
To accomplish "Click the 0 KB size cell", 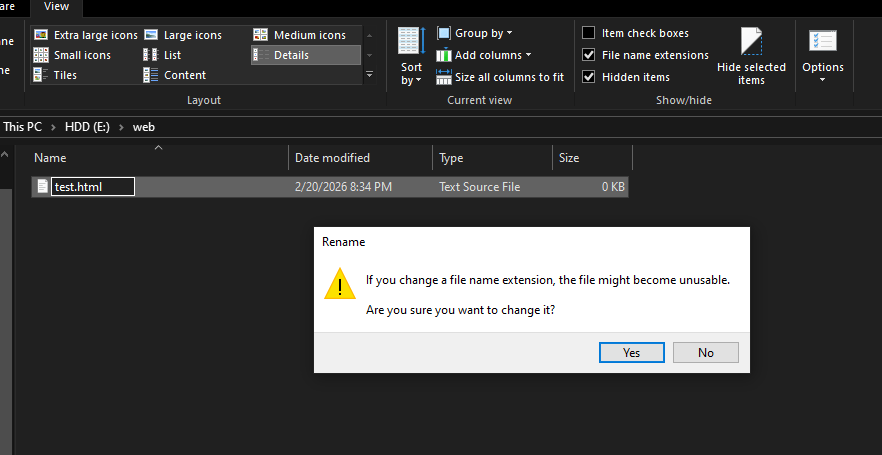I will [613, 187].
